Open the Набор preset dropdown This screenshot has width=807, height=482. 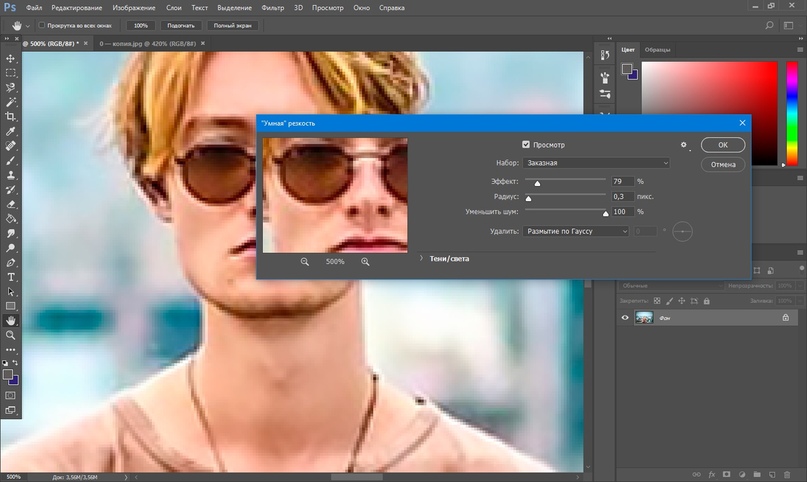[x=596, y=163]
